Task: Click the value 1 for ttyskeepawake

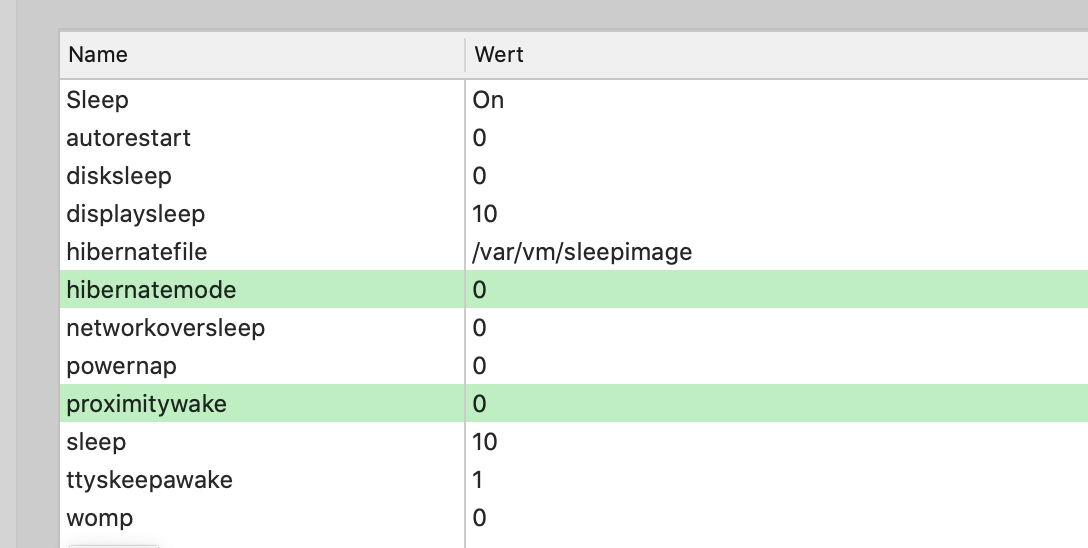Action: point(478,480)
